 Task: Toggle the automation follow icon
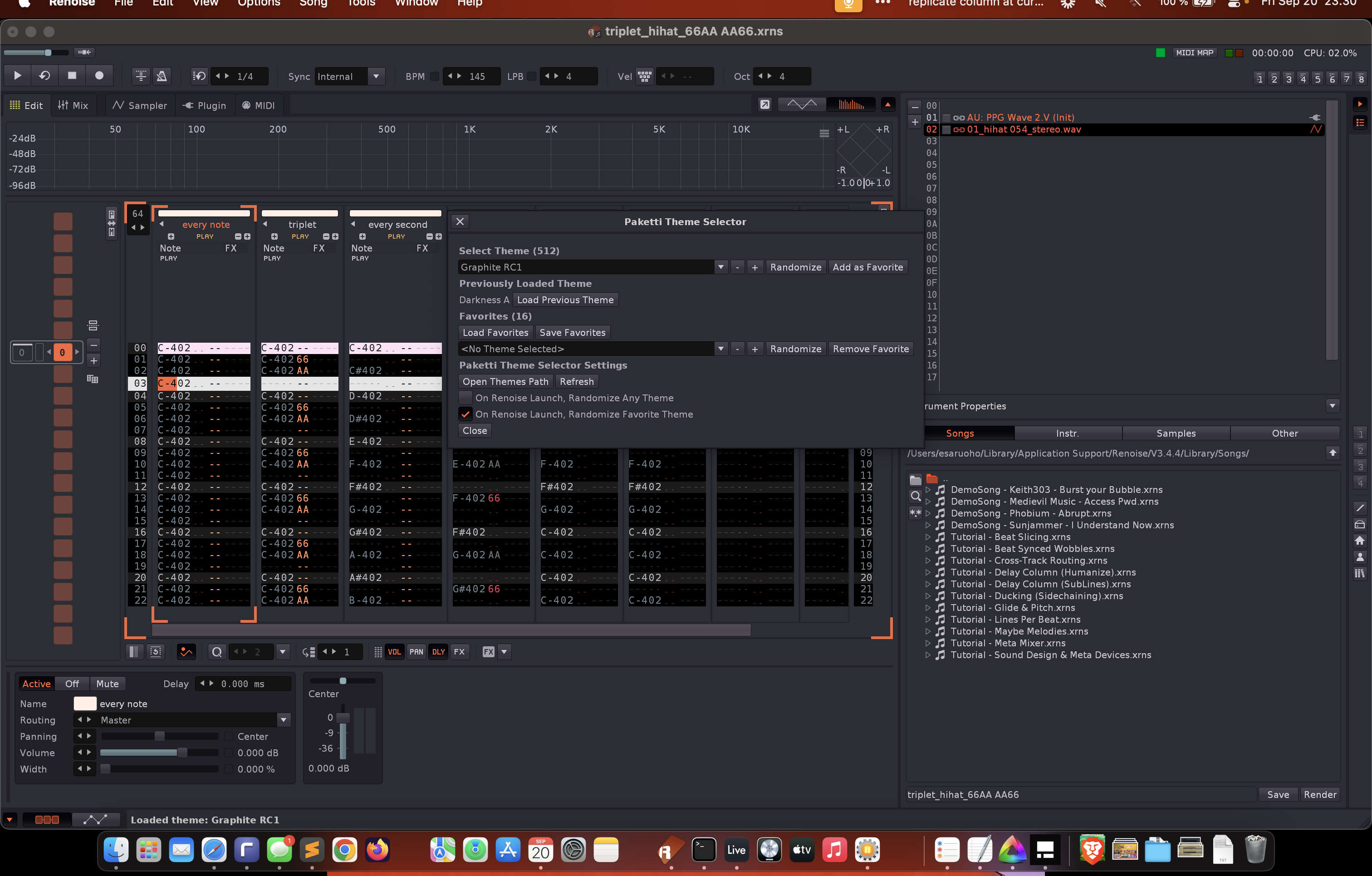pyautogui.click(x=186, y=652)
